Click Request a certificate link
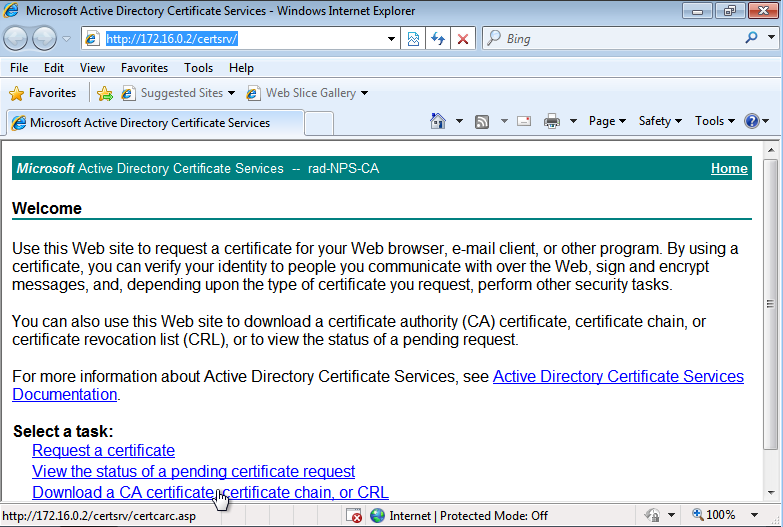The width and height of the screenshot is (783, 527). (103, 451)
